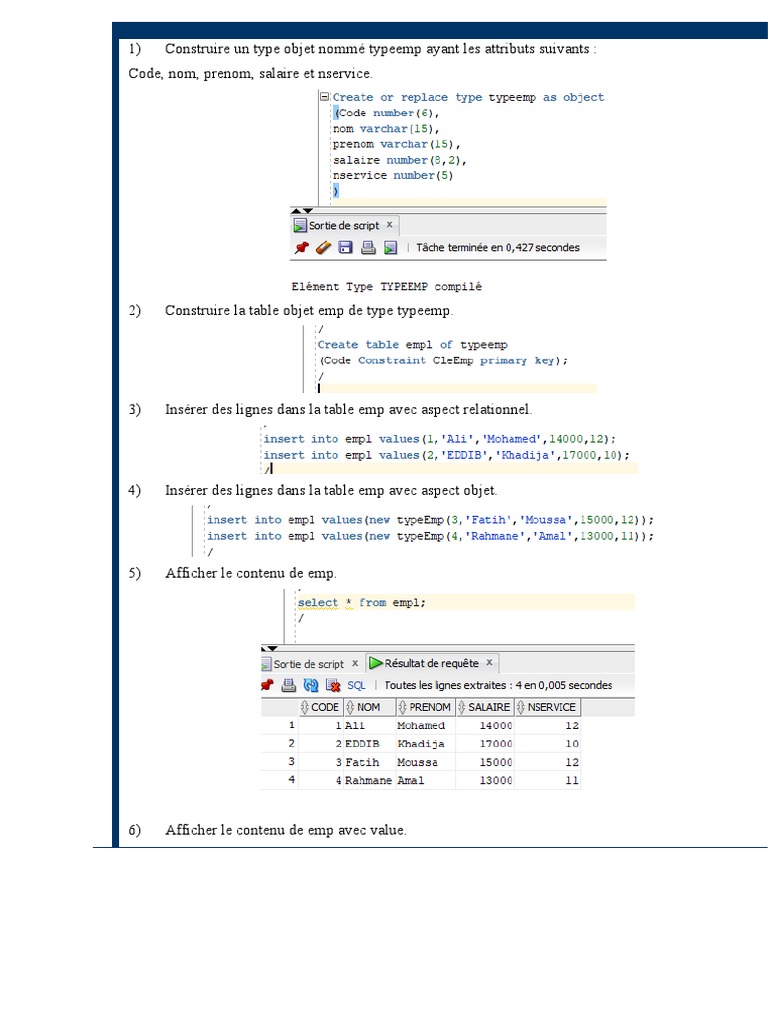Click the up arrow splitter above first script output

click(x=296, y=211)
